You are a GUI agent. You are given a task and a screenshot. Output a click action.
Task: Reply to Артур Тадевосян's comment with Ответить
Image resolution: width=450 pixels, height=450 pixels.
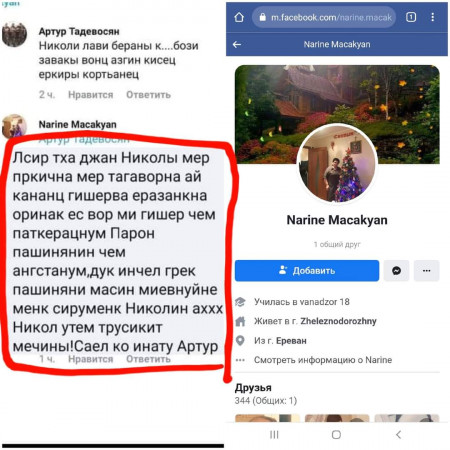[148, 95]
